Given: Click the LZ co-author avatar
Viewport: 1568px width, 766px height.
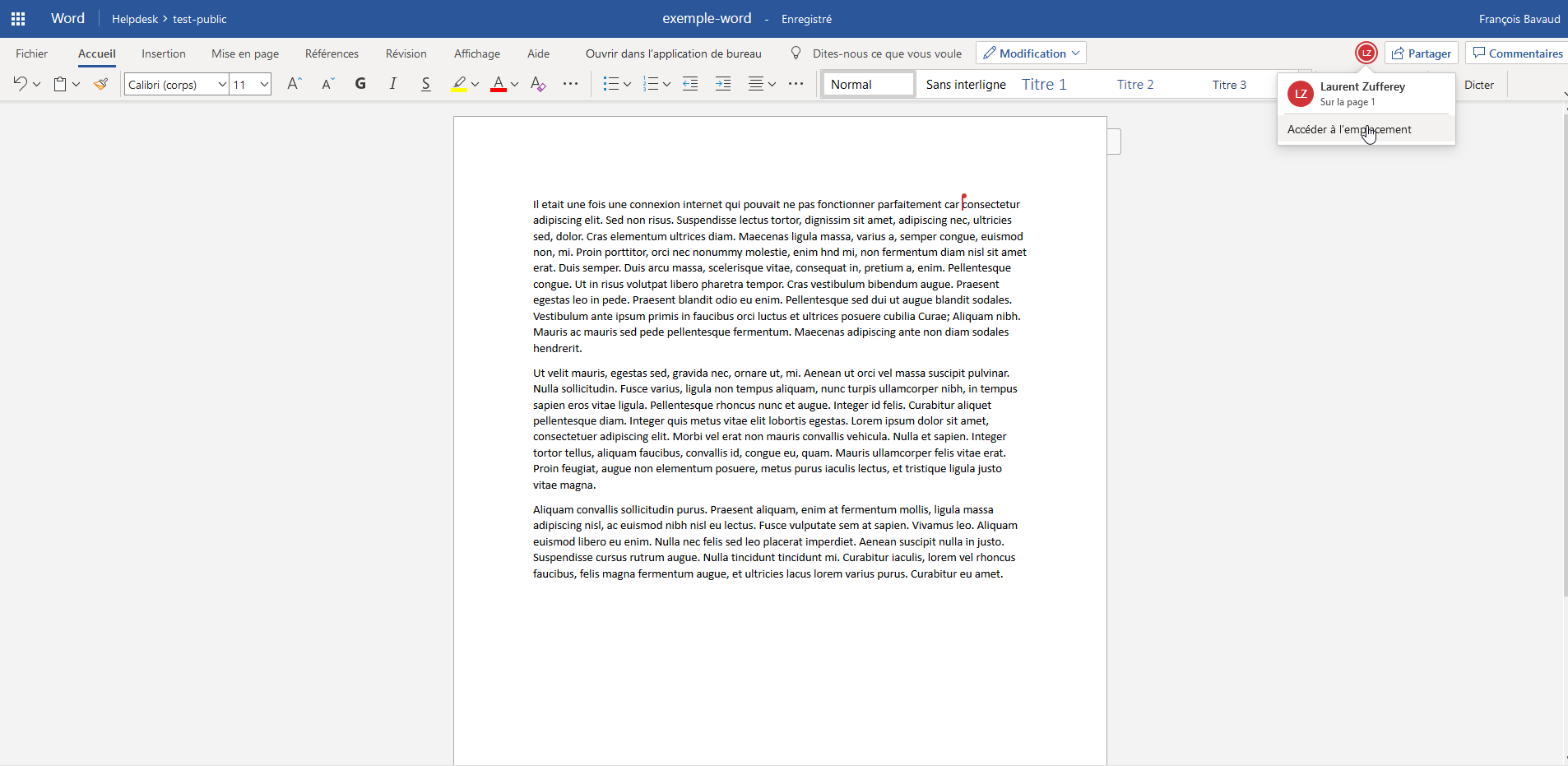Looking at the screenshot, I should point(1366,53).
